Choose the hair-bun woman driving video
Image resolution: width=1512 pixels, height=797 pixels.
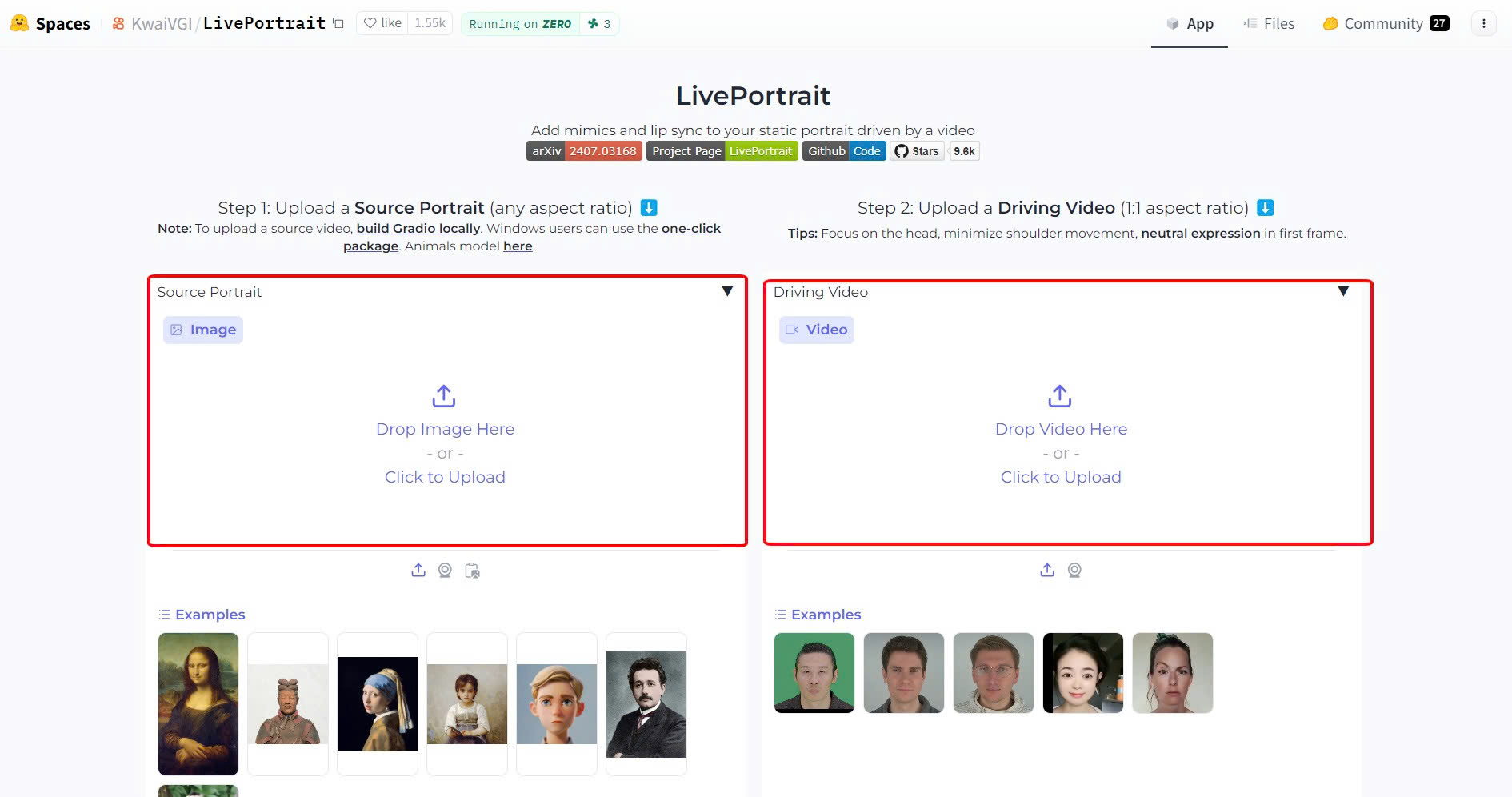[1173, 673]
